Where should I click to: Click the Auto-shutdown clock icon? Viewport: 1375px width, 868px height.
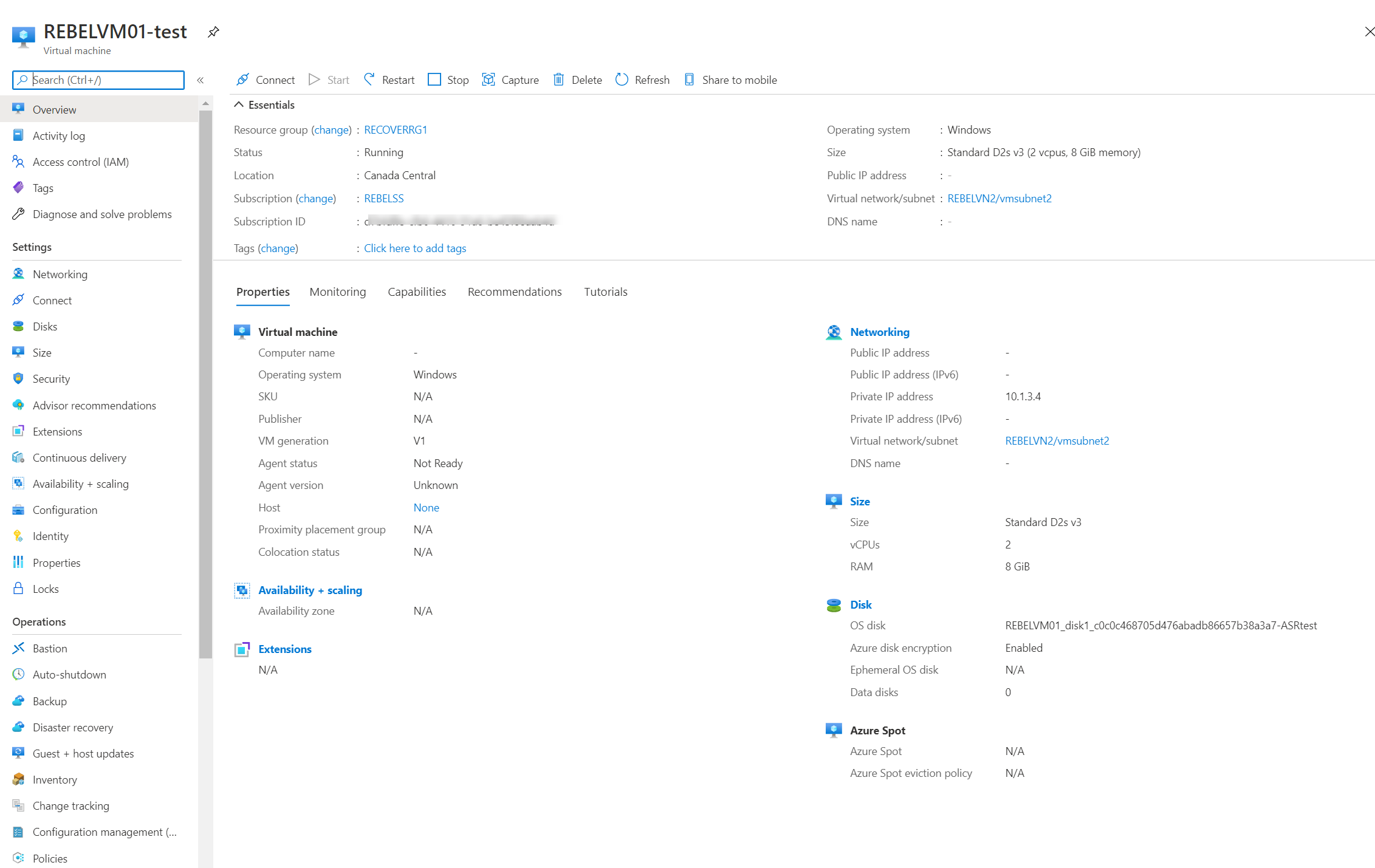[x=18, y=674]
